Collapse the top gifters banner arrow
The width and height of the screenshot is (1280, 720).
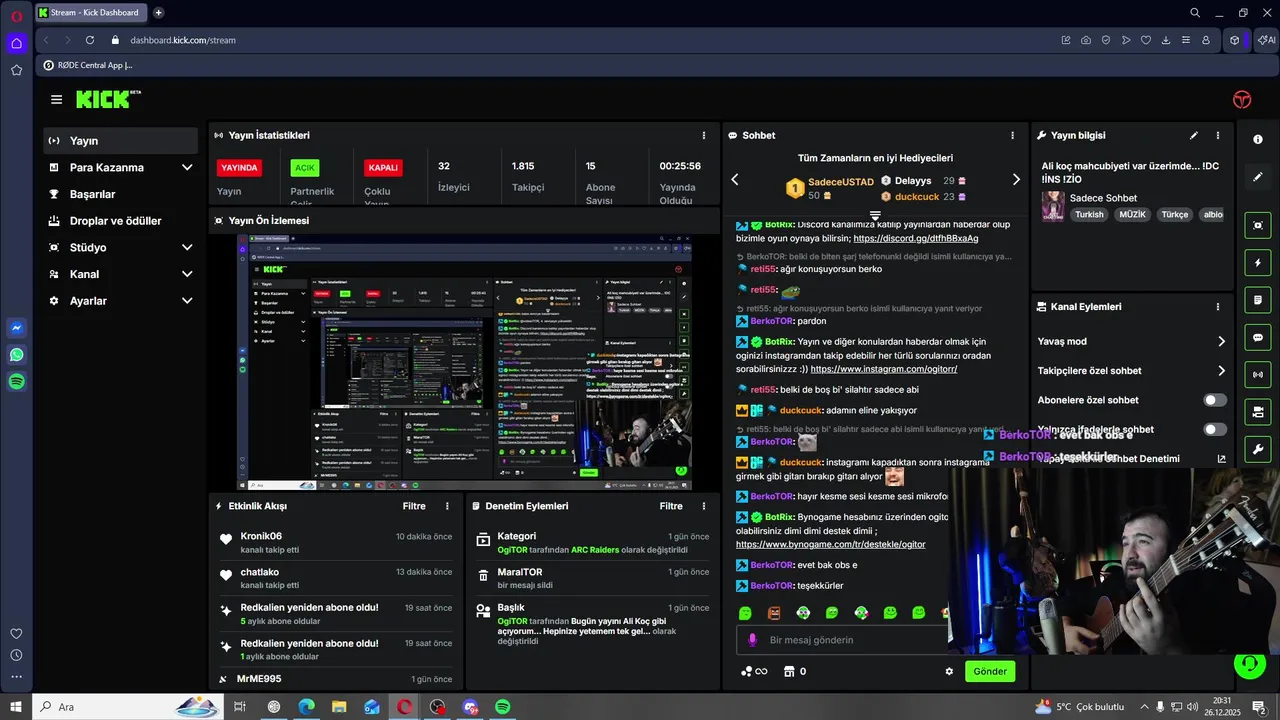tap(875, 216)
